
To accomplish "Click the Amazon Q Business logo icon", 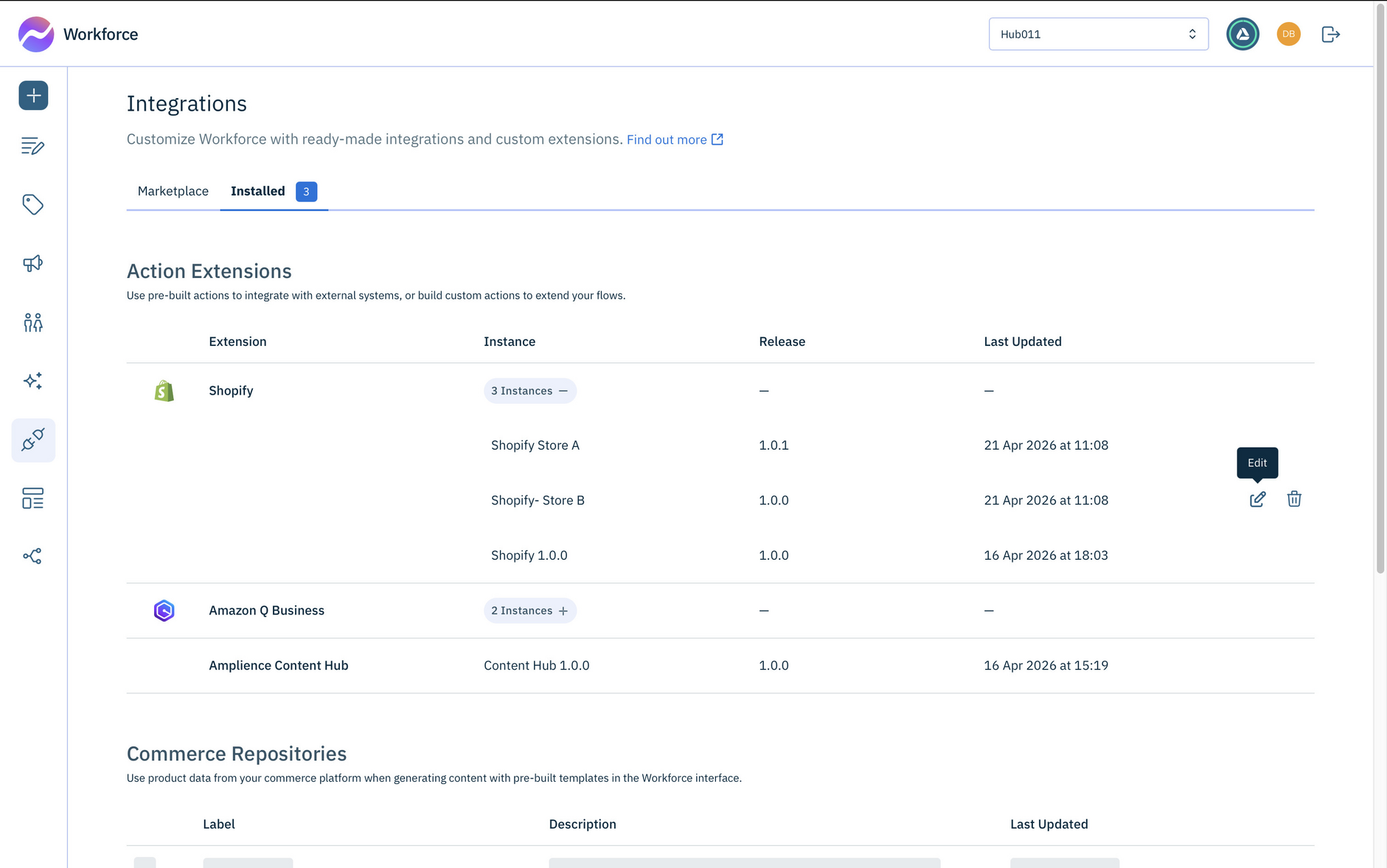I will pyautogui.click(x=164, y=610).
